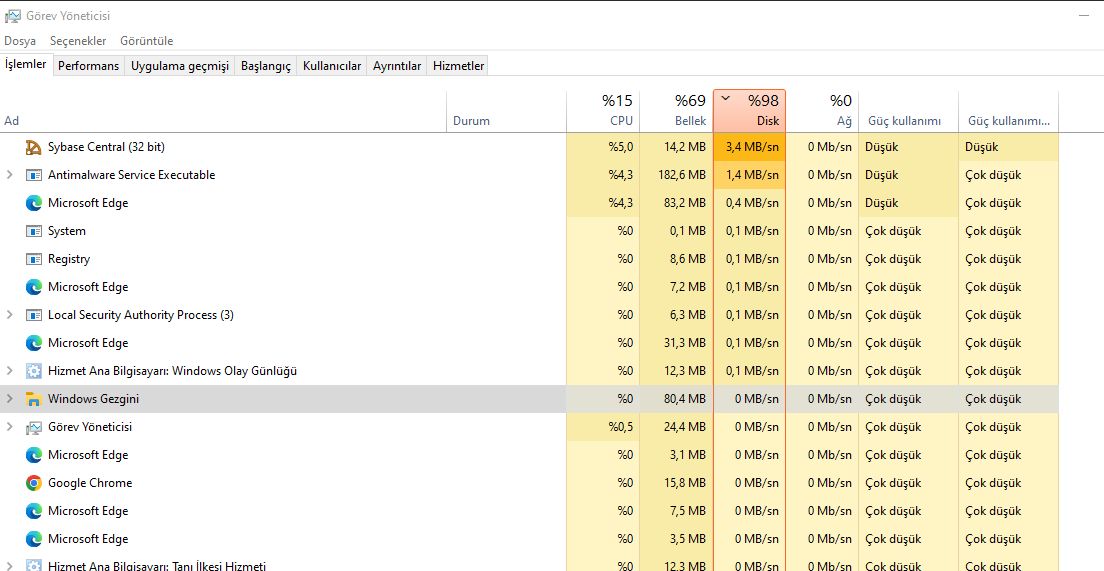Click the Edge icon in the 7,5 MB row
1104x571 pixels.
click(x=33, y=510)
